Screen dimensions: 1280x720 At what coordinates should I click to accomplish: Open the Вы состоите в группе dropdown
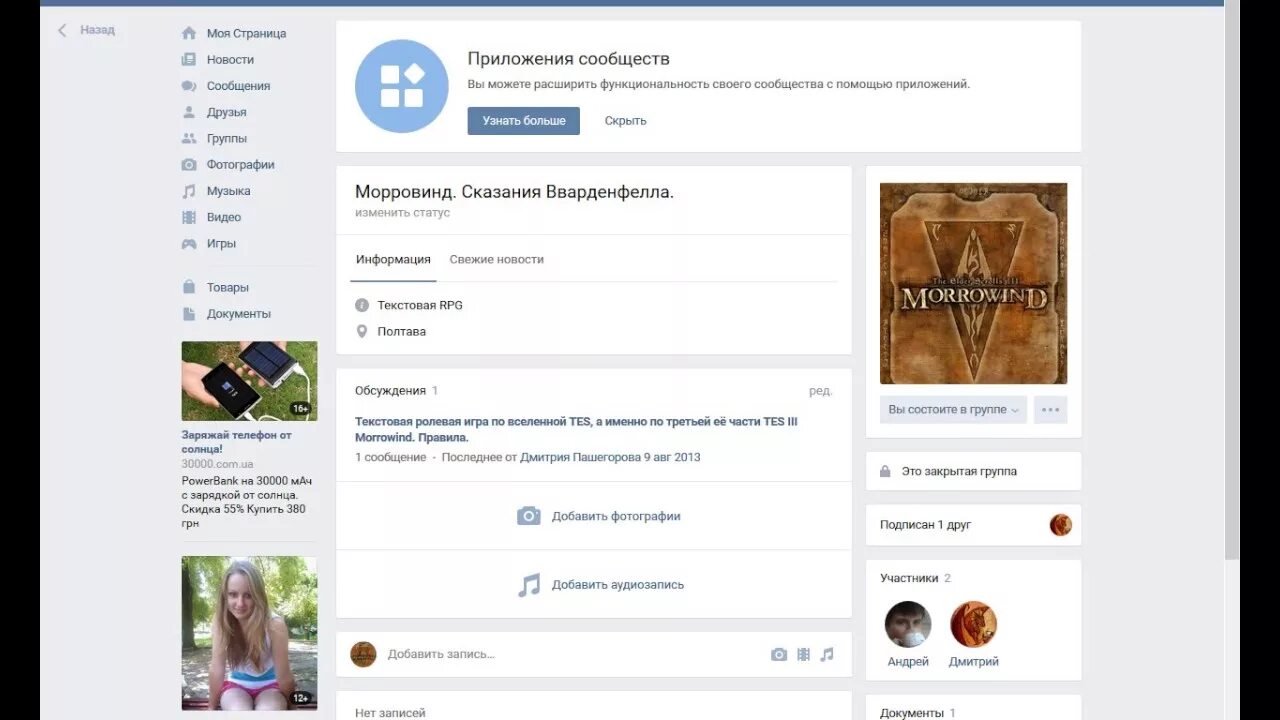[x=953, y=410]
